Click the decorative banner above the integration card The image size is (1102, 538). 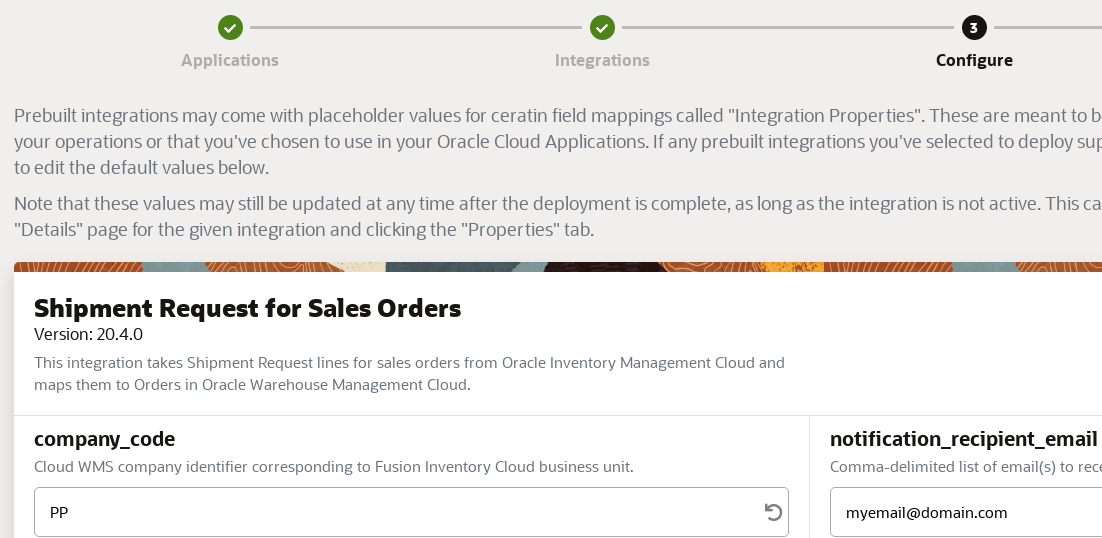click(550, 267)
